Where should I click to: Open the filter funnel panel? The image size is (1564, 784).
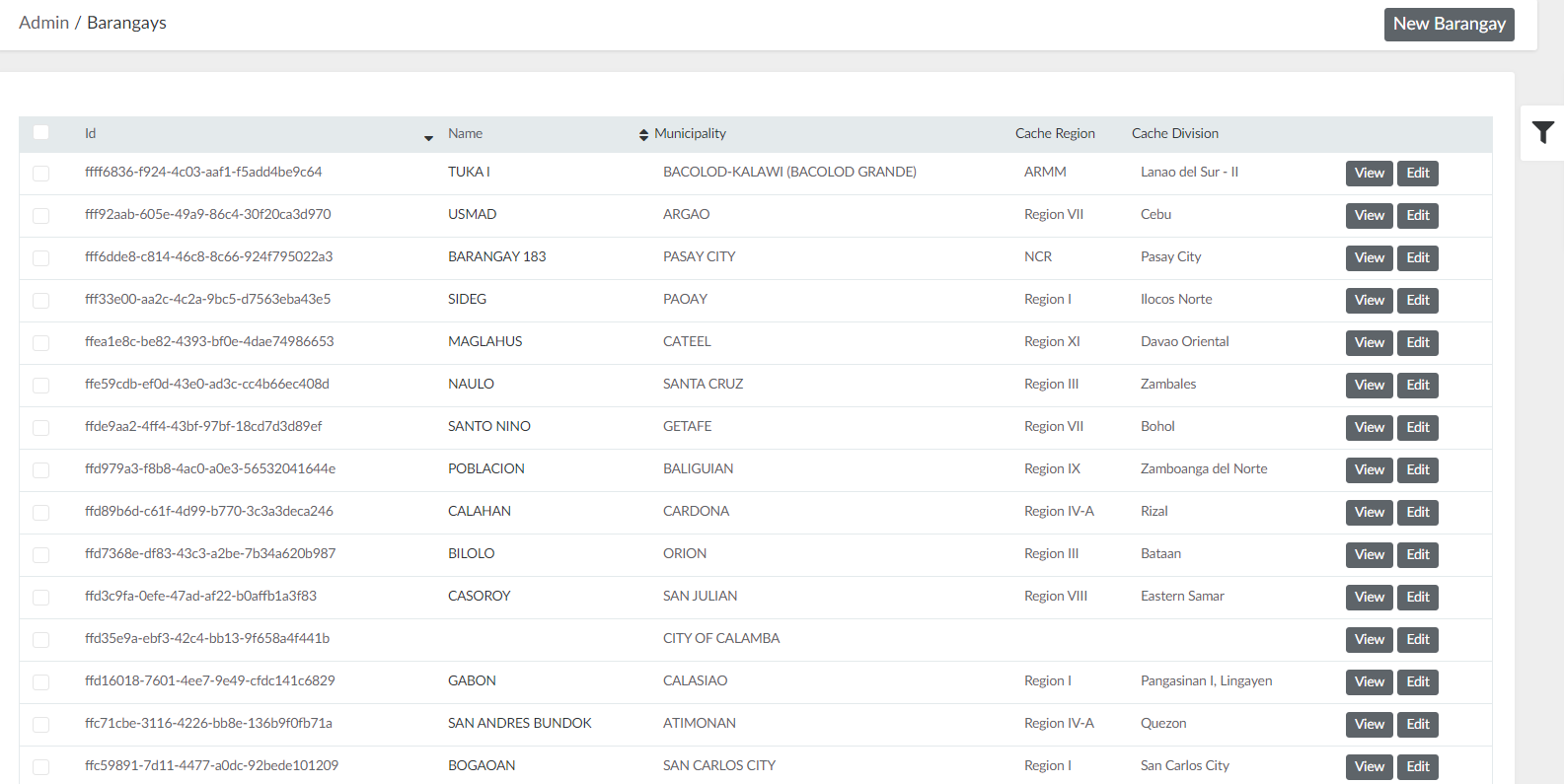point(1542,132)
